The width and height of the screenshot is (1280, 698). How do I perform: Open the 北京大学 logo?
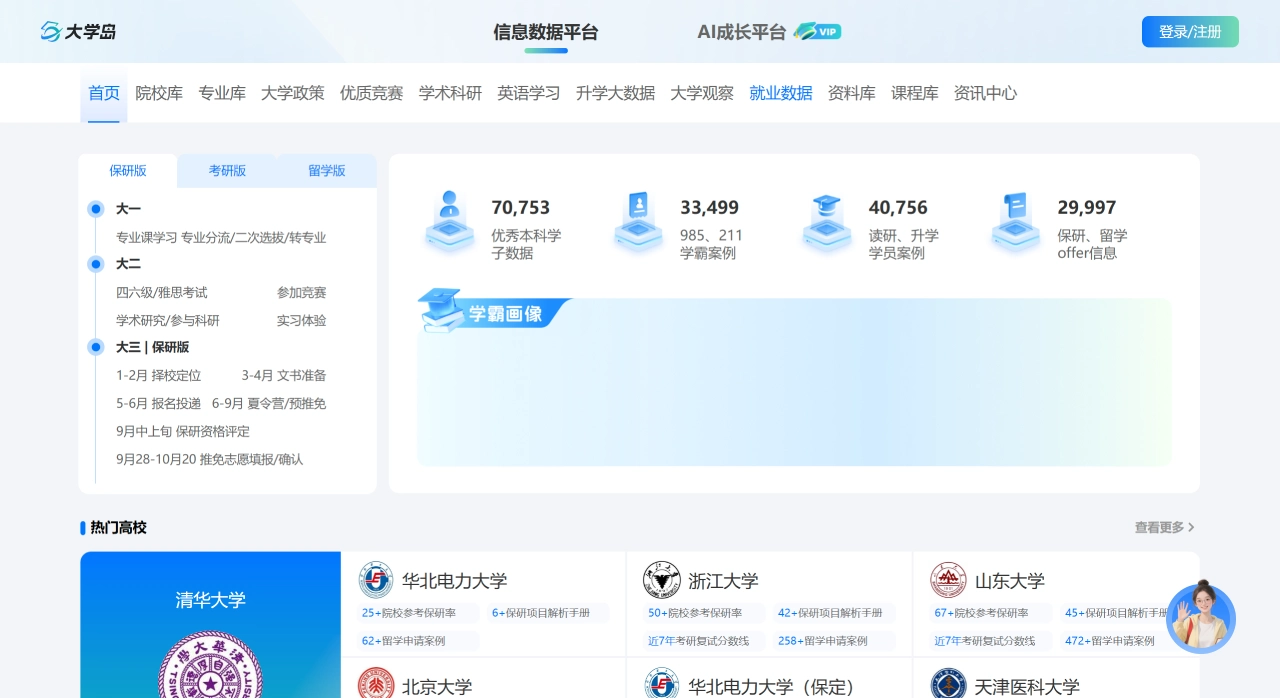pos(376,686)
